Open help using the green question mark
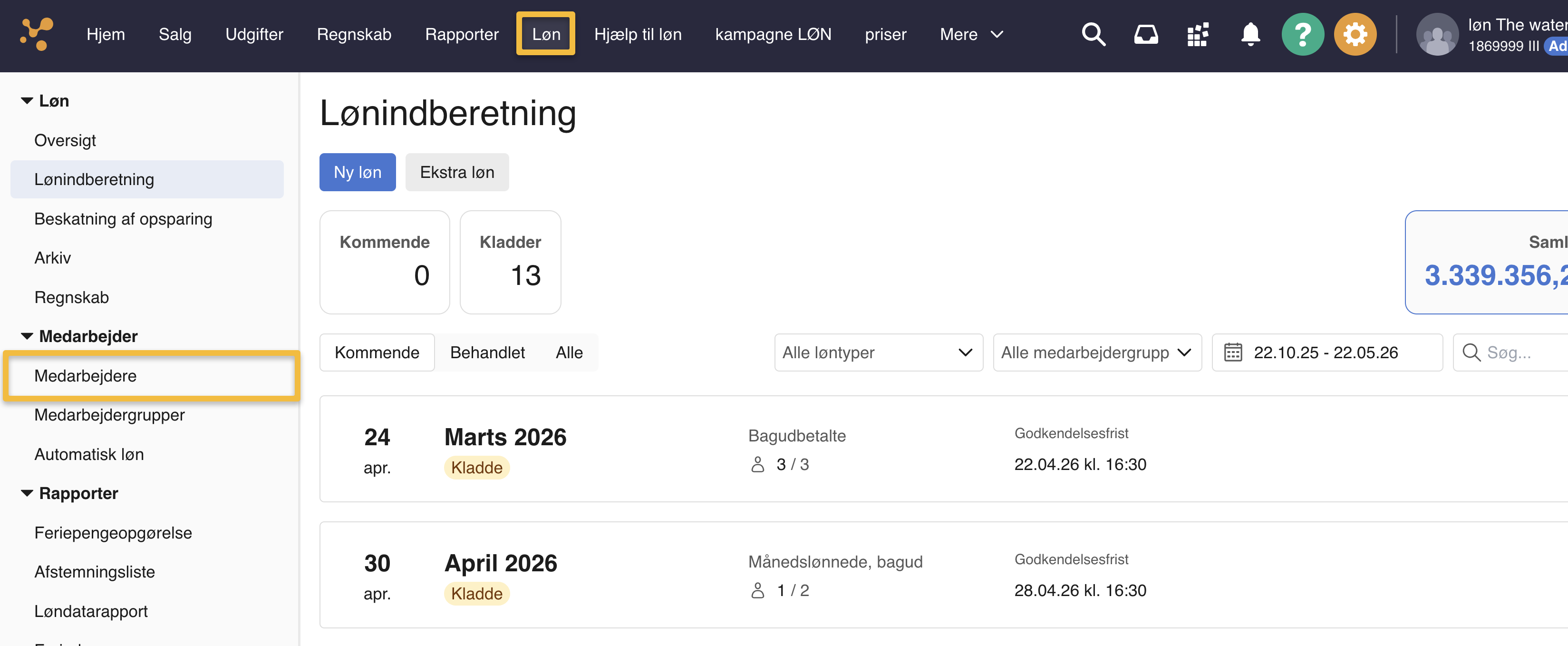Viewport: 1568px width, 646px height. point(1303,34)
